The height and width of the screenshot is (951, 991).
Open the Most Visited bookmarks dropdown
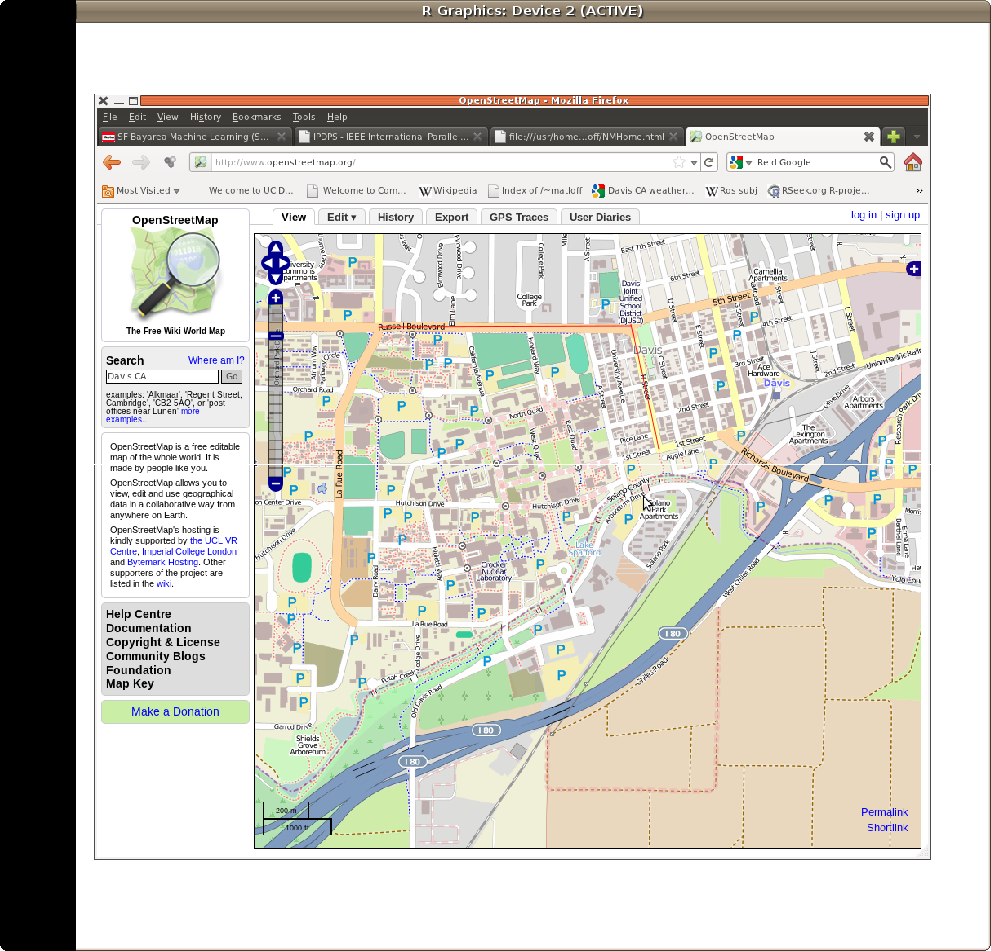tap(141, 190)
